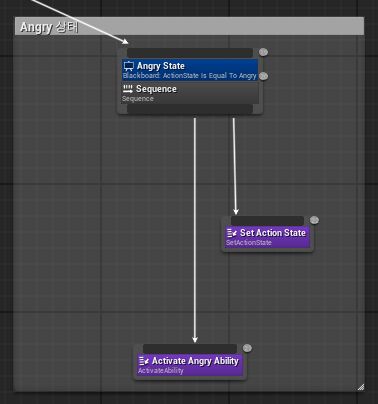Click the Sequence composite node icon
Viewport: 378px width, 404px height.
click(x=128, y=89)
